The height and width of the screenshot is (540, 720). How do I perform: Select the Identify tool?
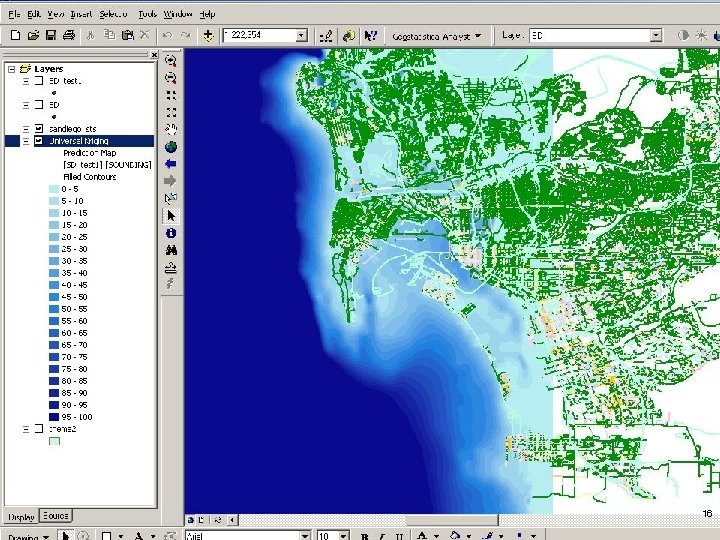[171, 233]
